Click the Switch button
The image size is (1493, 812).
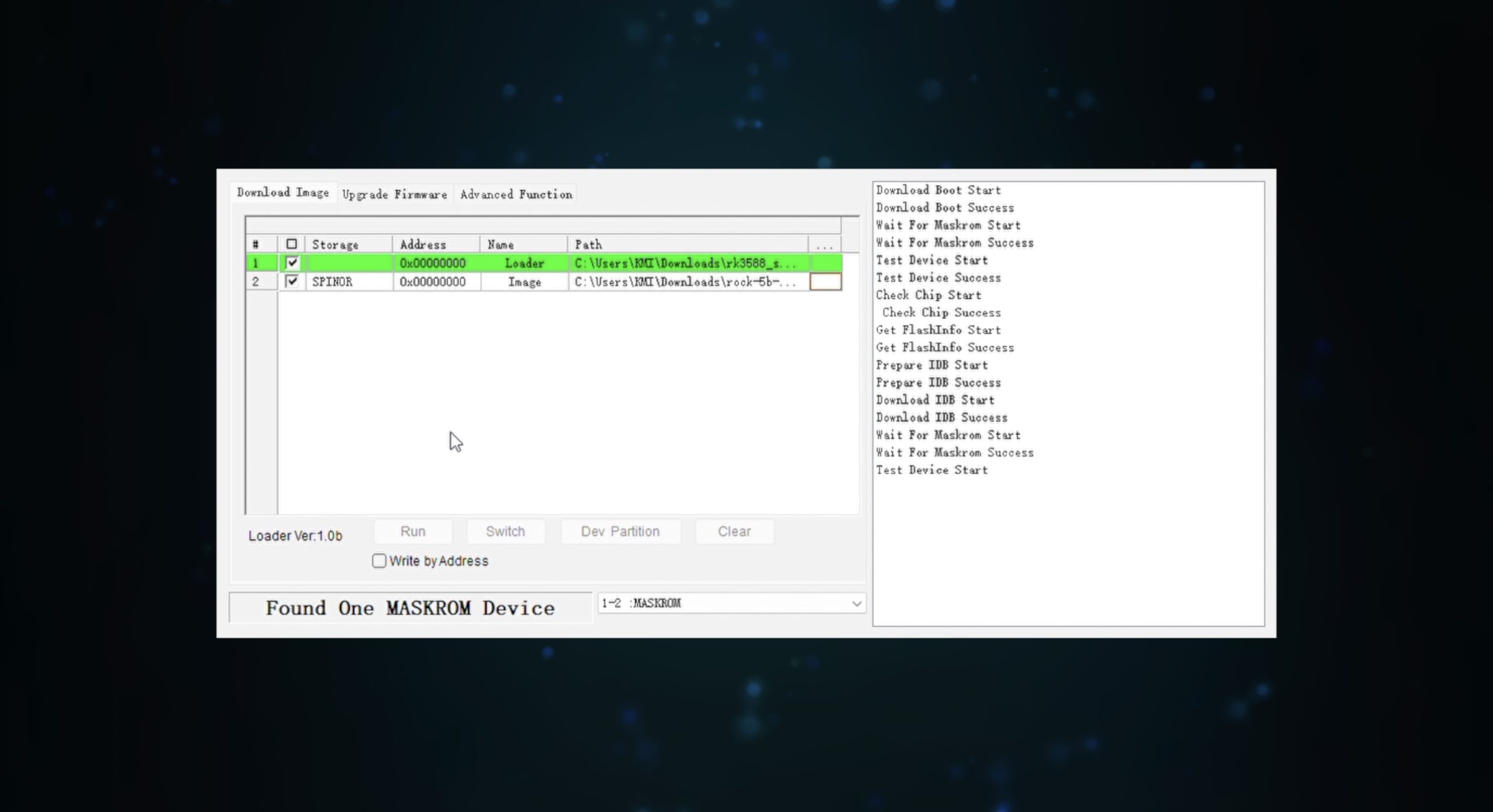(x=505, y=532)
